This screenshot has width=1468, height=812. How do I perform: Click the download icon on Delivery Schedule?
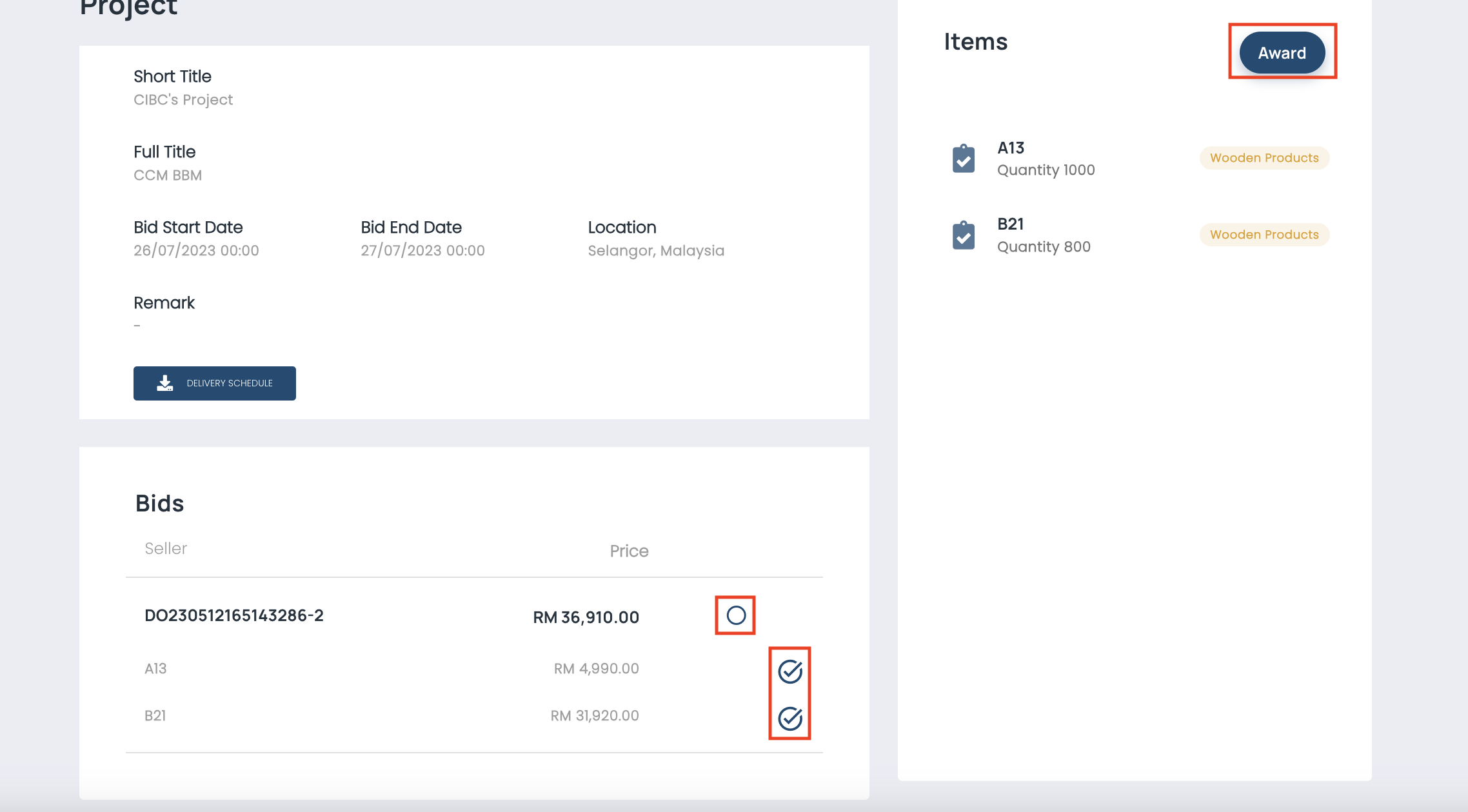pyautogui.click(x=165, y=383)
